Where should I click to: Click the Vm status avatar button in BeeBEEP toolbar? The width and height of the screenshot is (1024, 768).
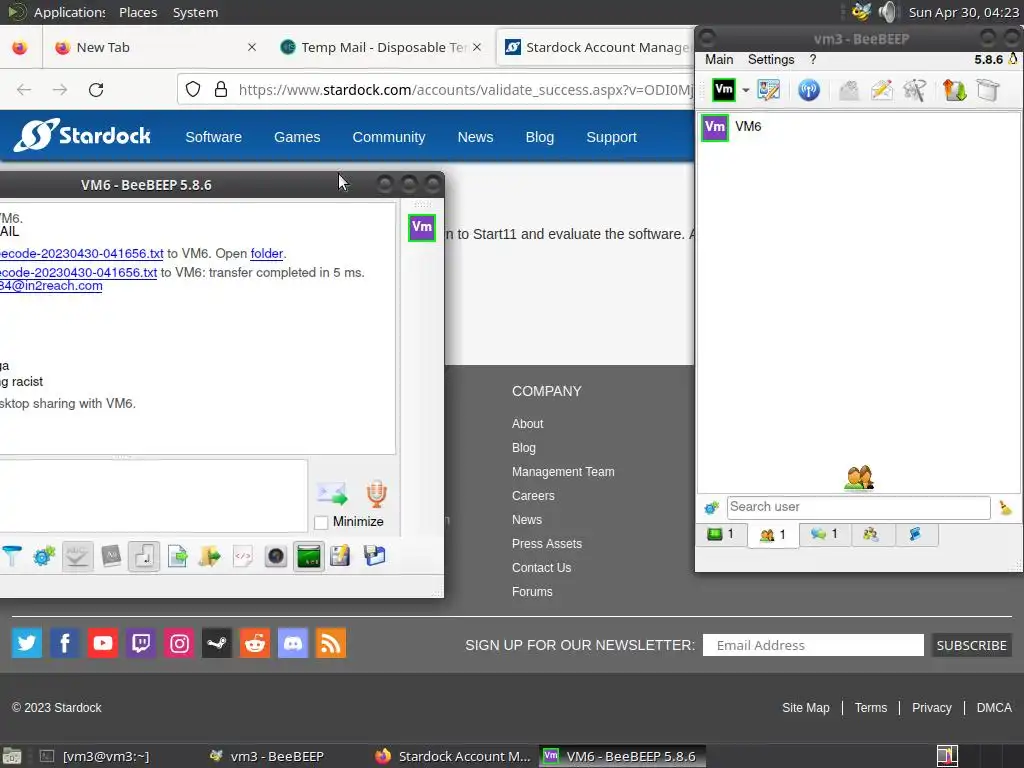coord(724,90)
